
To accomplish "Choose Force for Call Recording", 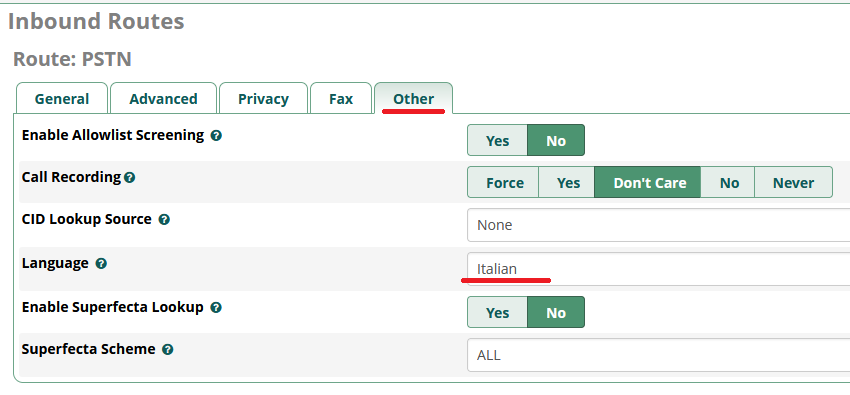I will point(503,183).
